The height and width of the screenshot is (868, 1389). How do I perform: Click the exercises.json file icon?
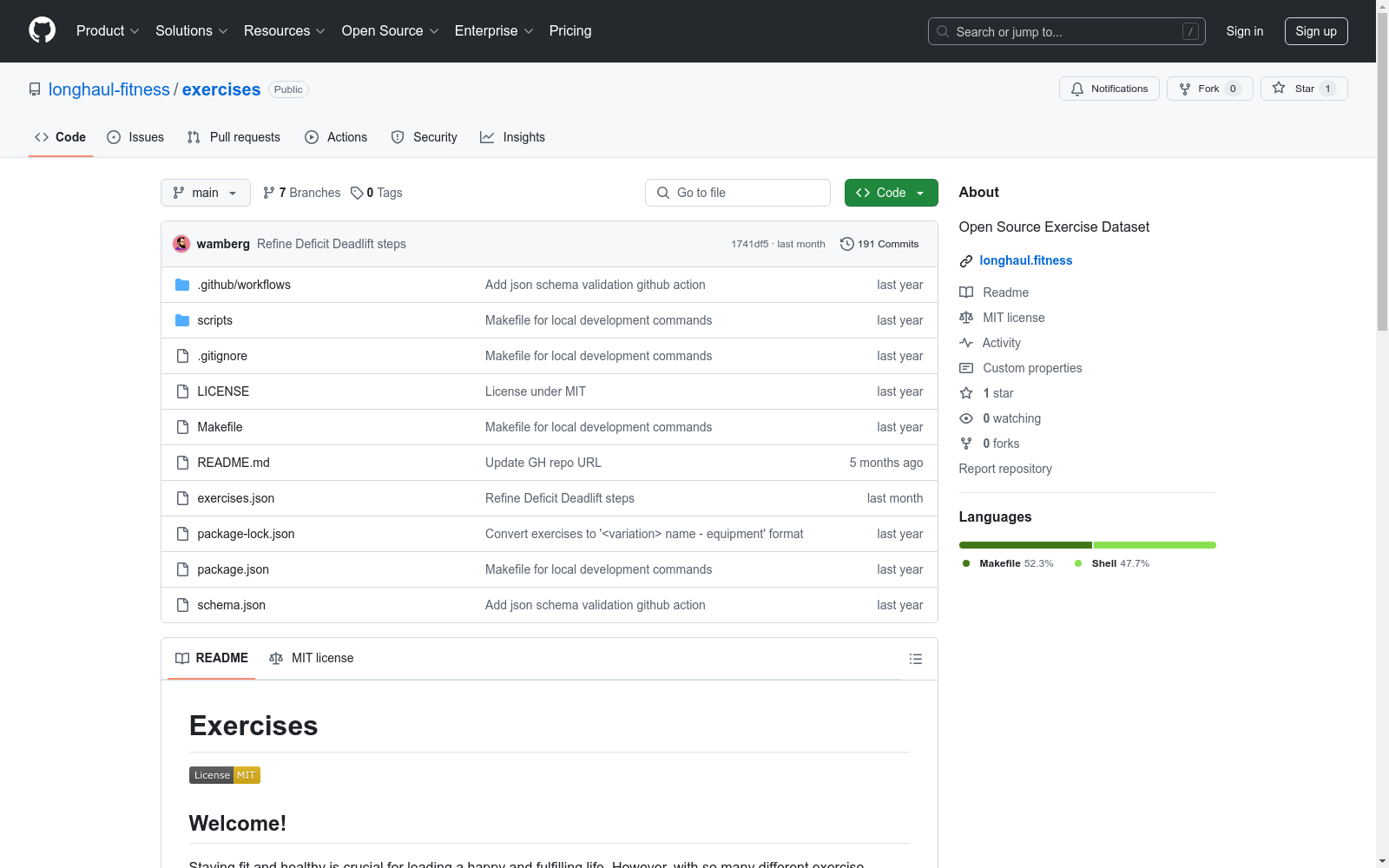tap(182, 498)
